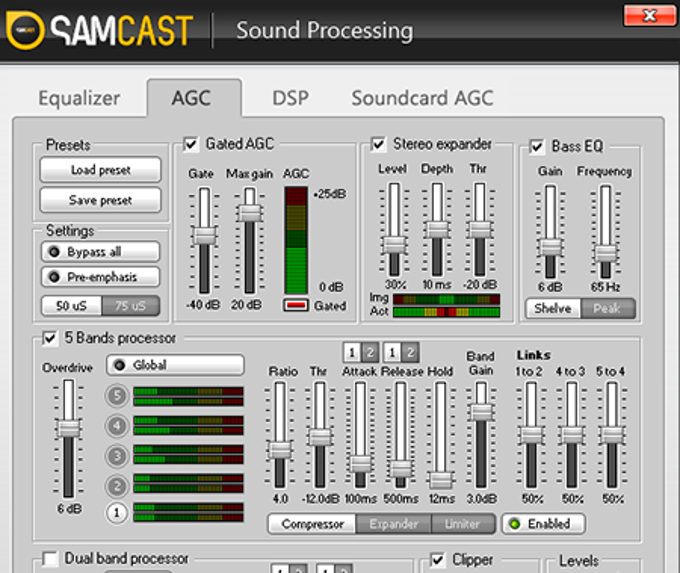Choose Attack stage 2 button
The height and width of the screenshot is (573, 680).
tap(370, 352)
